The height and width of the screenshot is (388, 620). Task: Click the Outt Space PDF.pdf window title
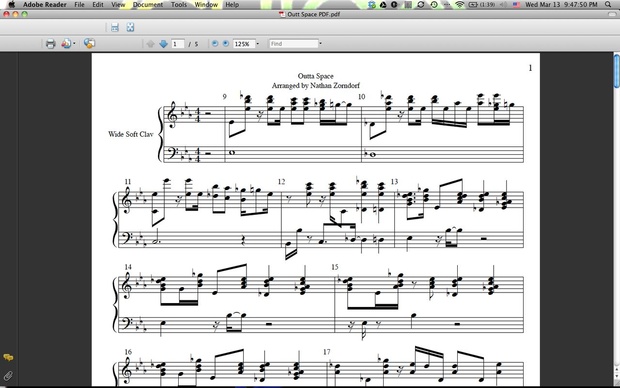click(313, 14)
